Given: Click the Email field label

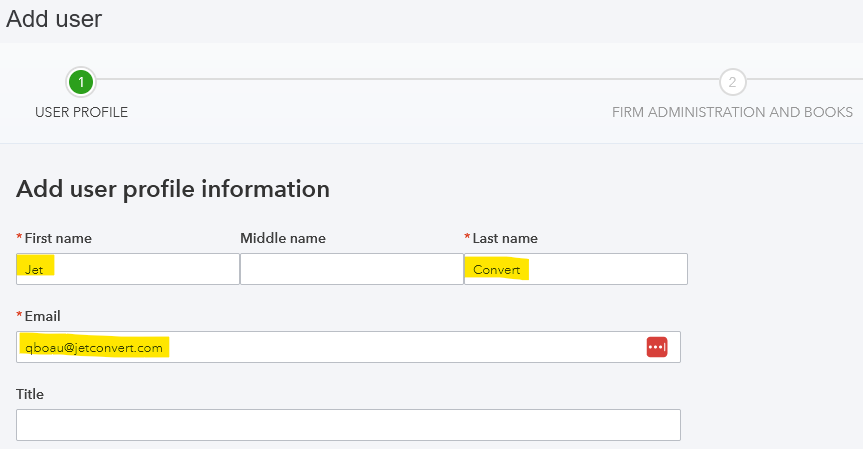Looking at the screenshot, I should (x=42, y=316).
